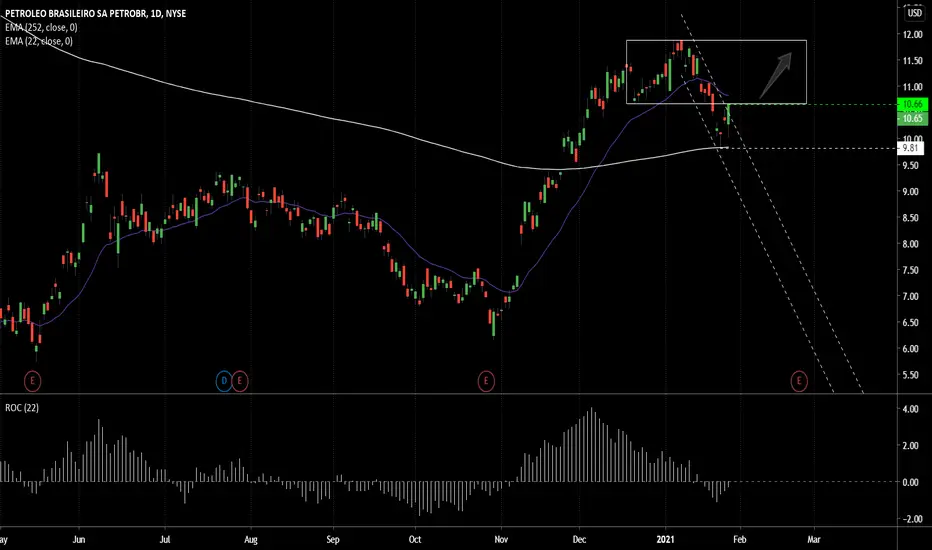Click the 9.00 price axis label

912,191
